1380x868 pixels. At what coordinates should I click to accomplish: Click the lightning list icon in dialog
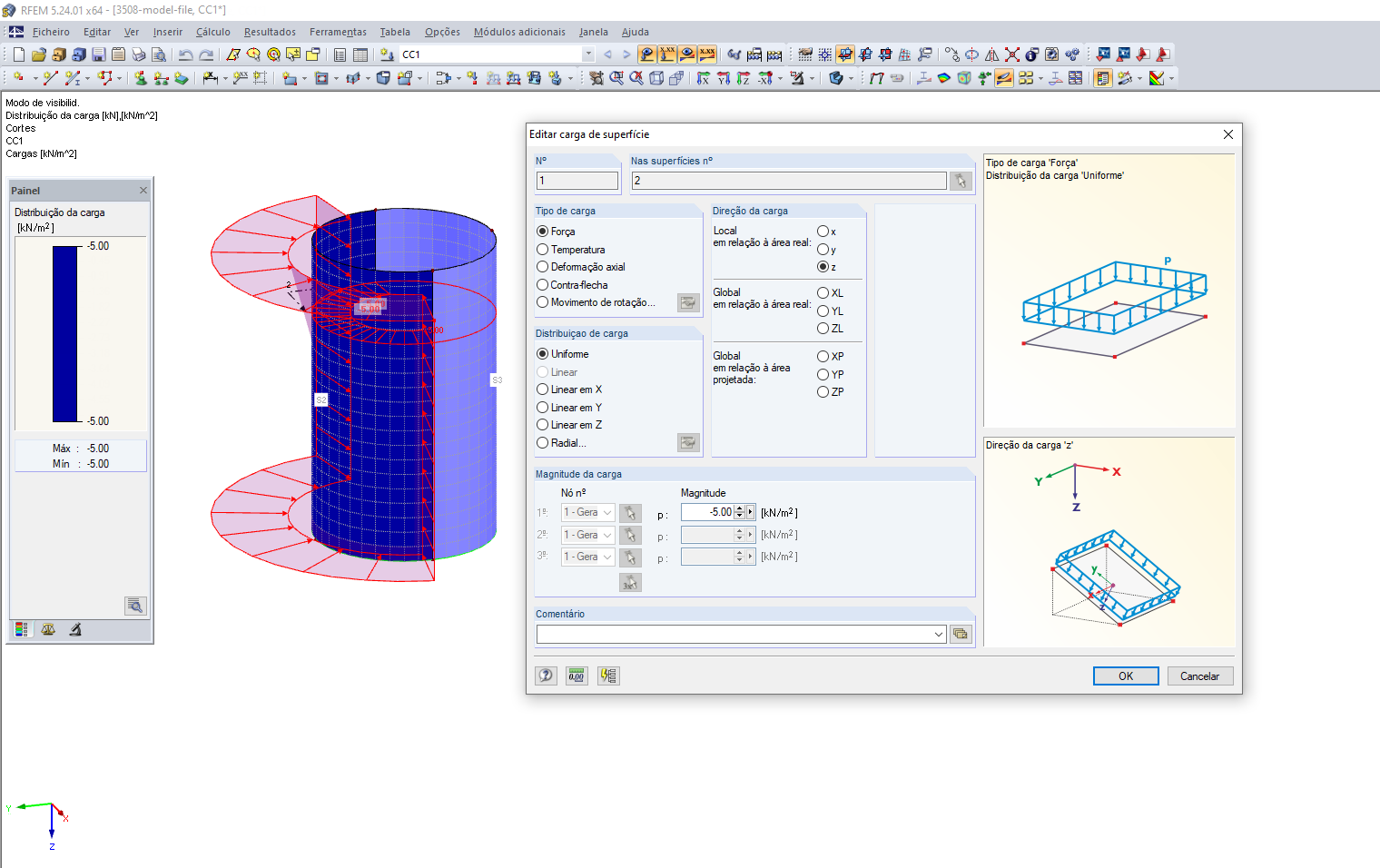pyautogui.click(x=608, y=676)
